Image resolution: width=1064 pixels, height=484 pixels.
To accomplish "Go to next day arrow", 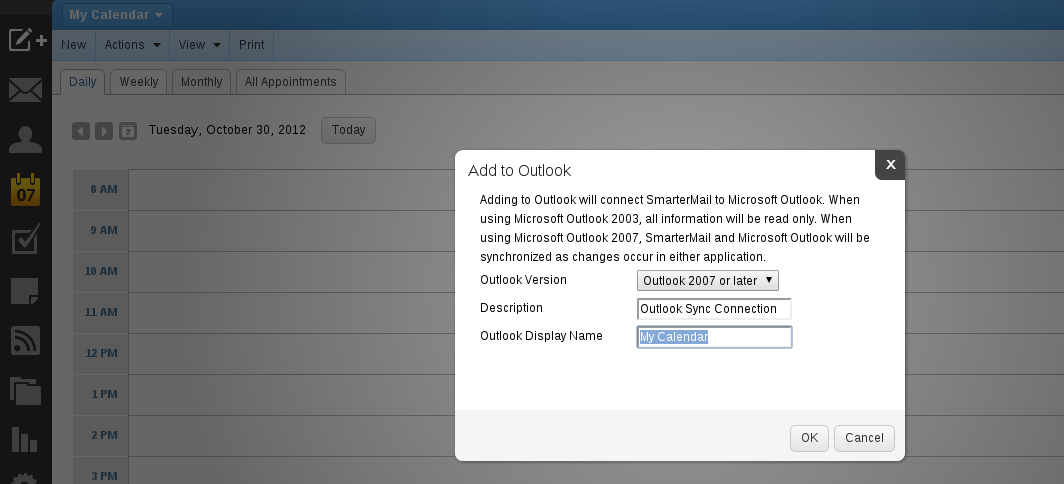I will click(x=104, y=131).
